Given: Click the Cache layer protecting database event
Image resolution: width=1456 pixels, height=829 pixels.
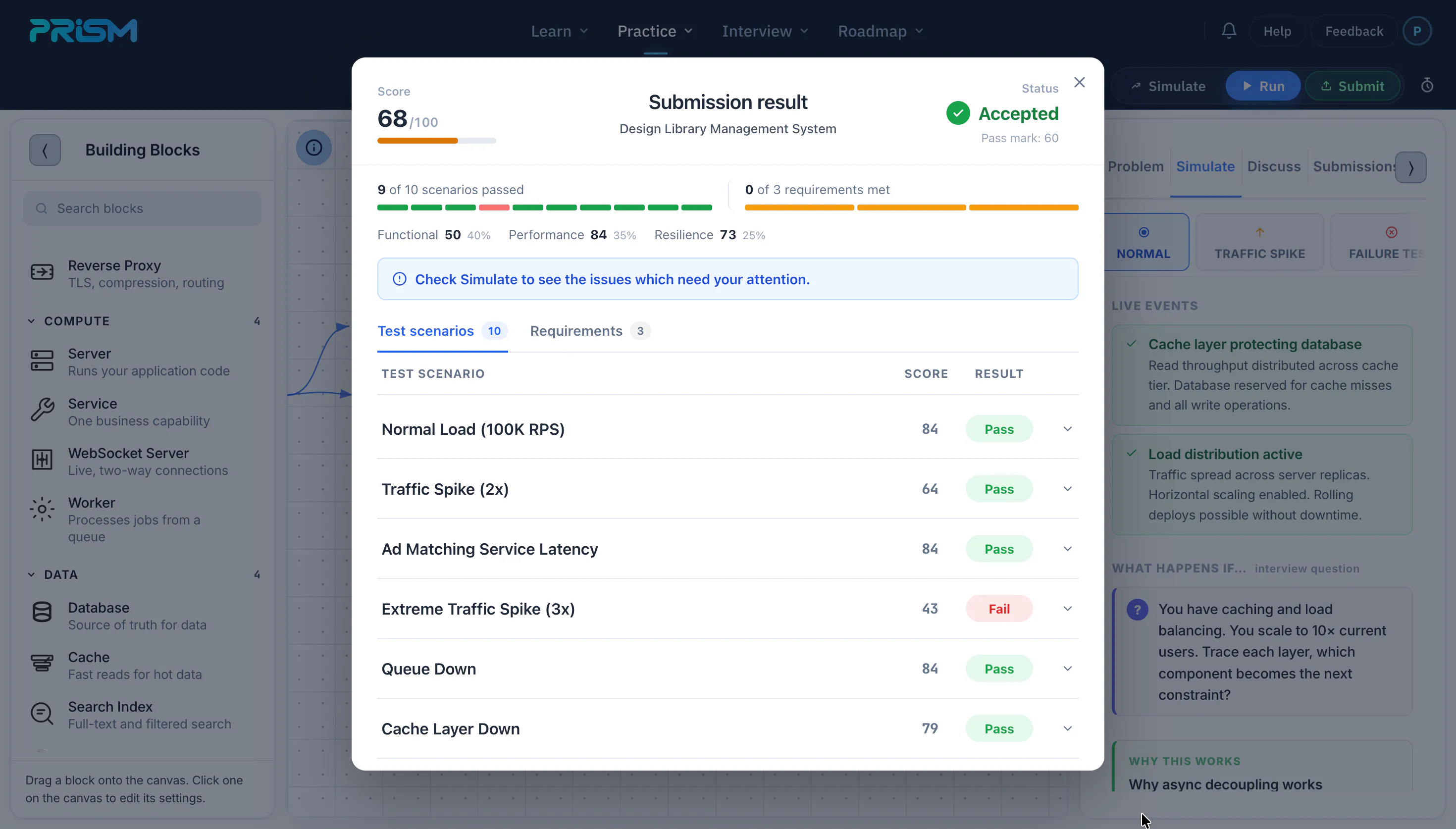Looking at the screenshot, I should click(1262, 375).
